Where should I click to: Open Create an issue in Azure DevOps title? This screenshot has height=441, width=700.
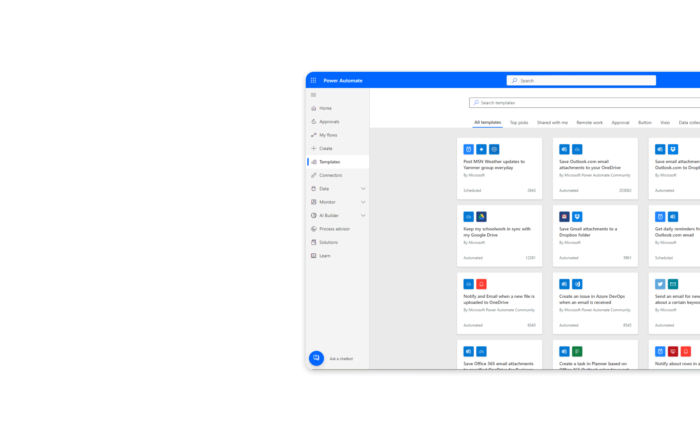click(592, 299)
